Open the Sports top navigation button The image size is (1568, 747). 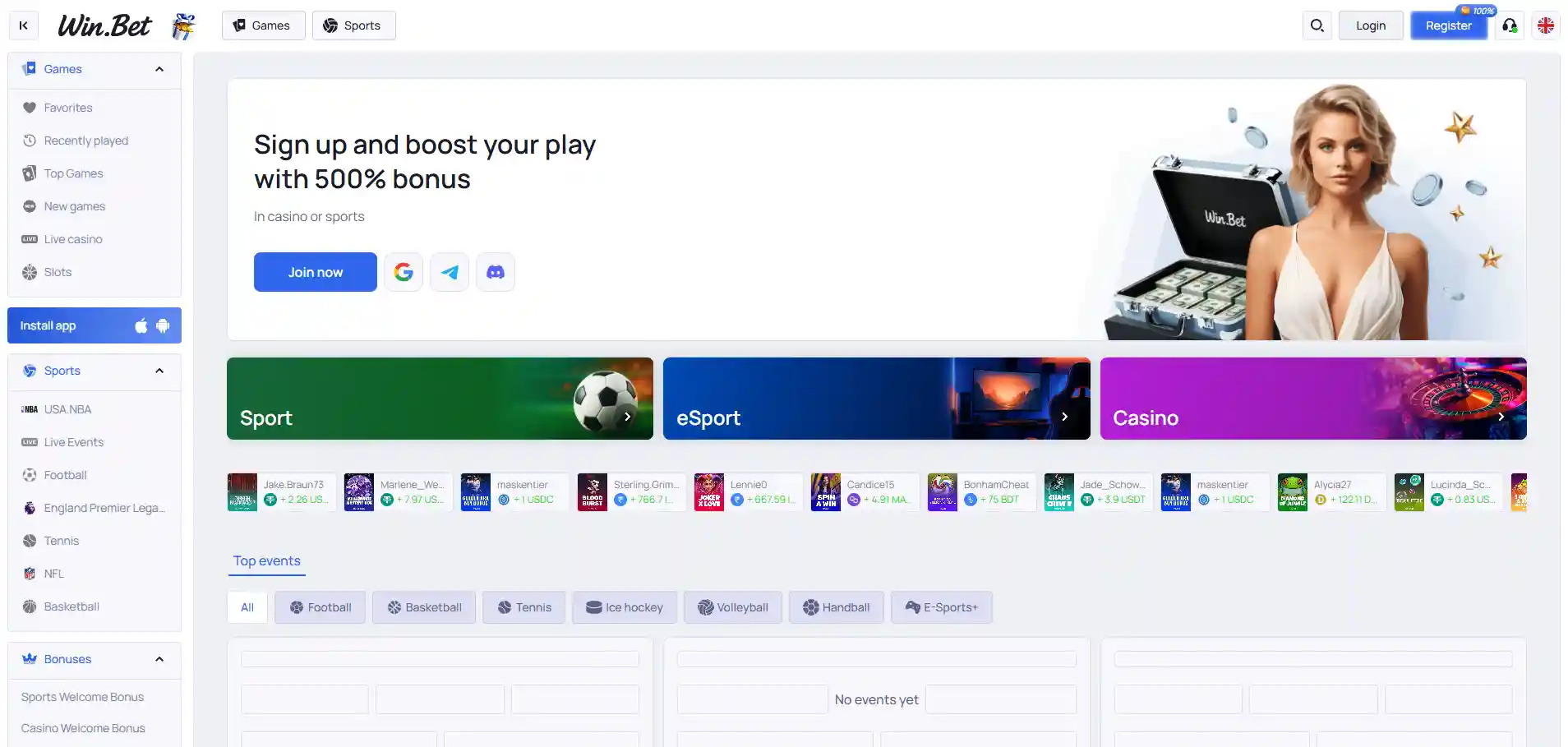(x=353, y=25)
